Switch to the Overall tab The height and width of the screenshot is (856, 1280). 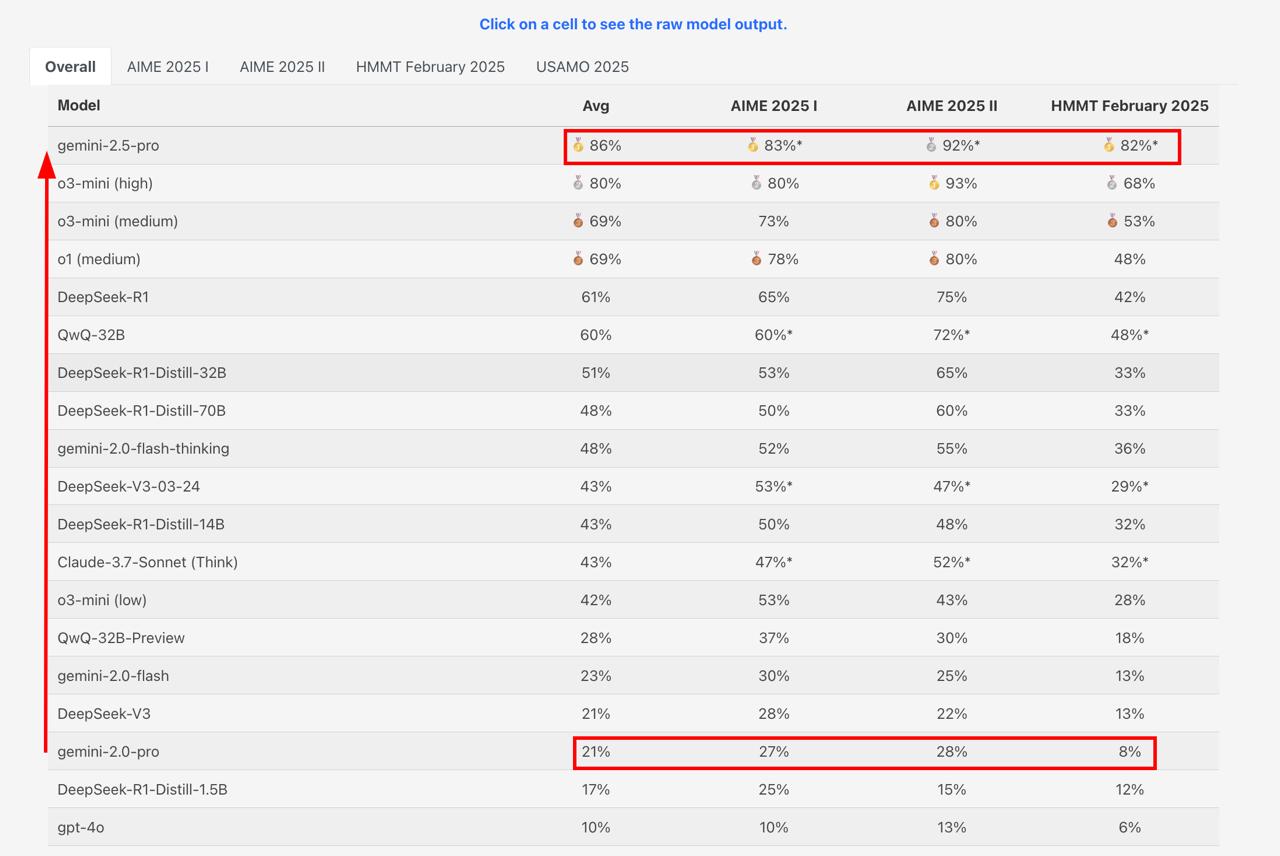click(x=70, y=67)
